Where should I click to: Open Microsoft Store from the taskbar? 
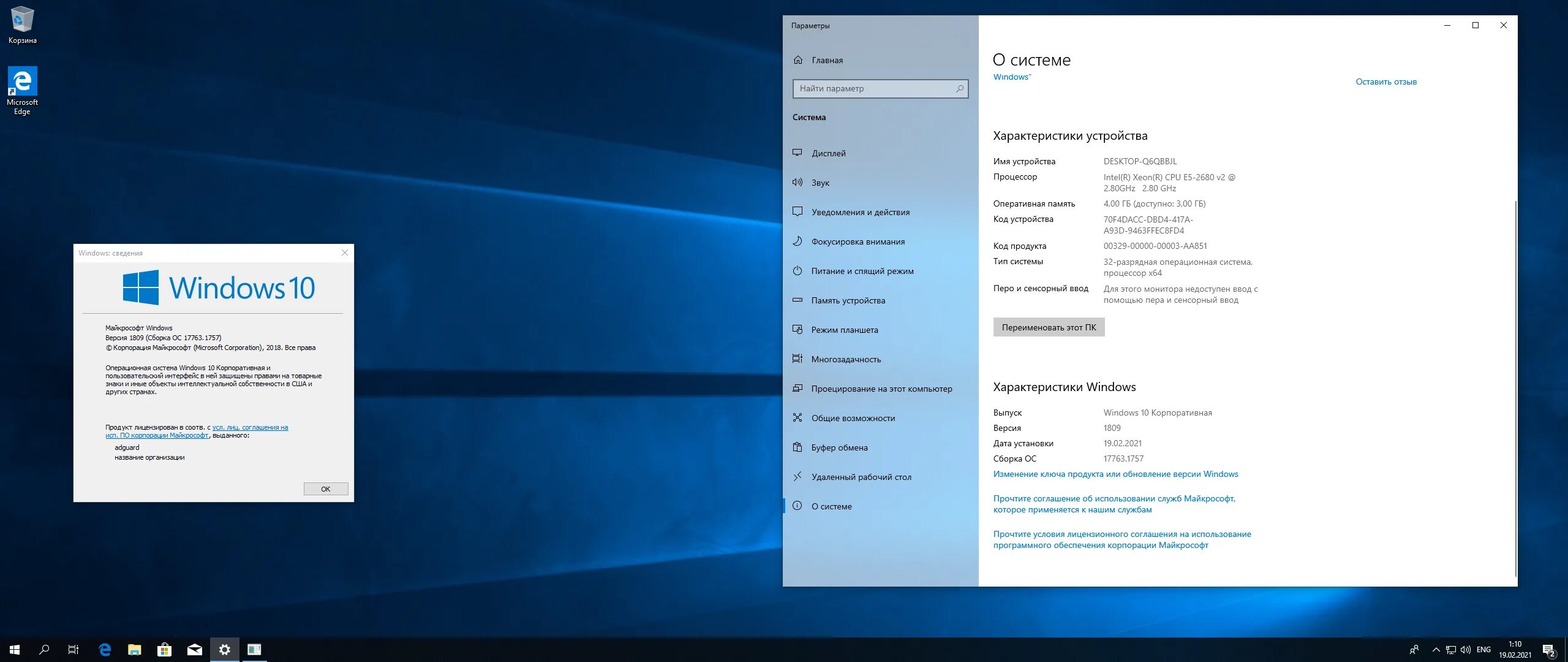pos(164,650)
